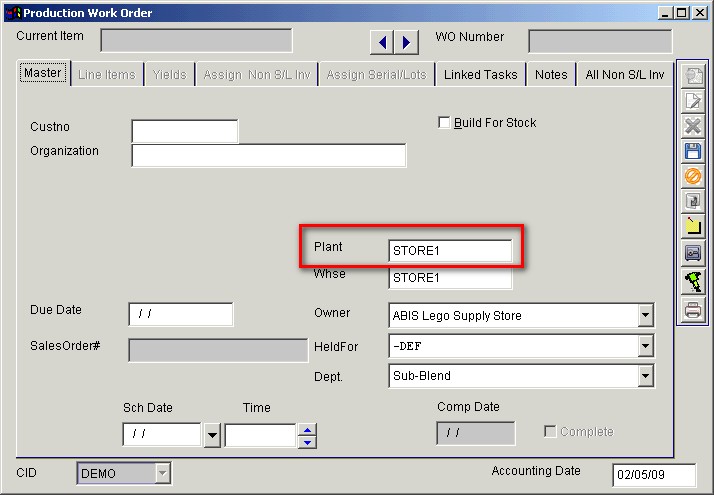This screenshot has width=714, height=495.
Task: Click the green pushpin icon
Action: pos(692,283)
